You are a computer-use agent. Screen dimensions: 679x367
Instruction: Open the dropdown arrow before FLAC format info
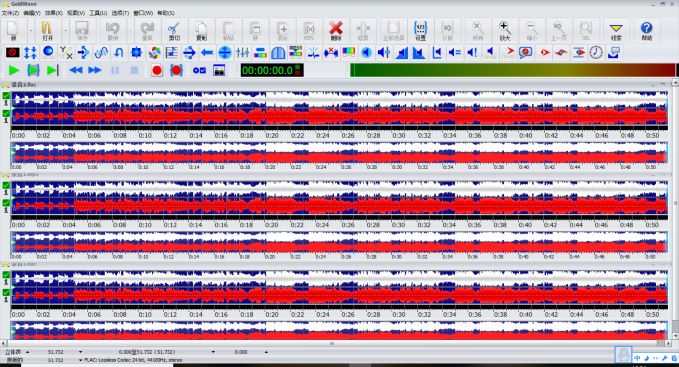point(80,360)
